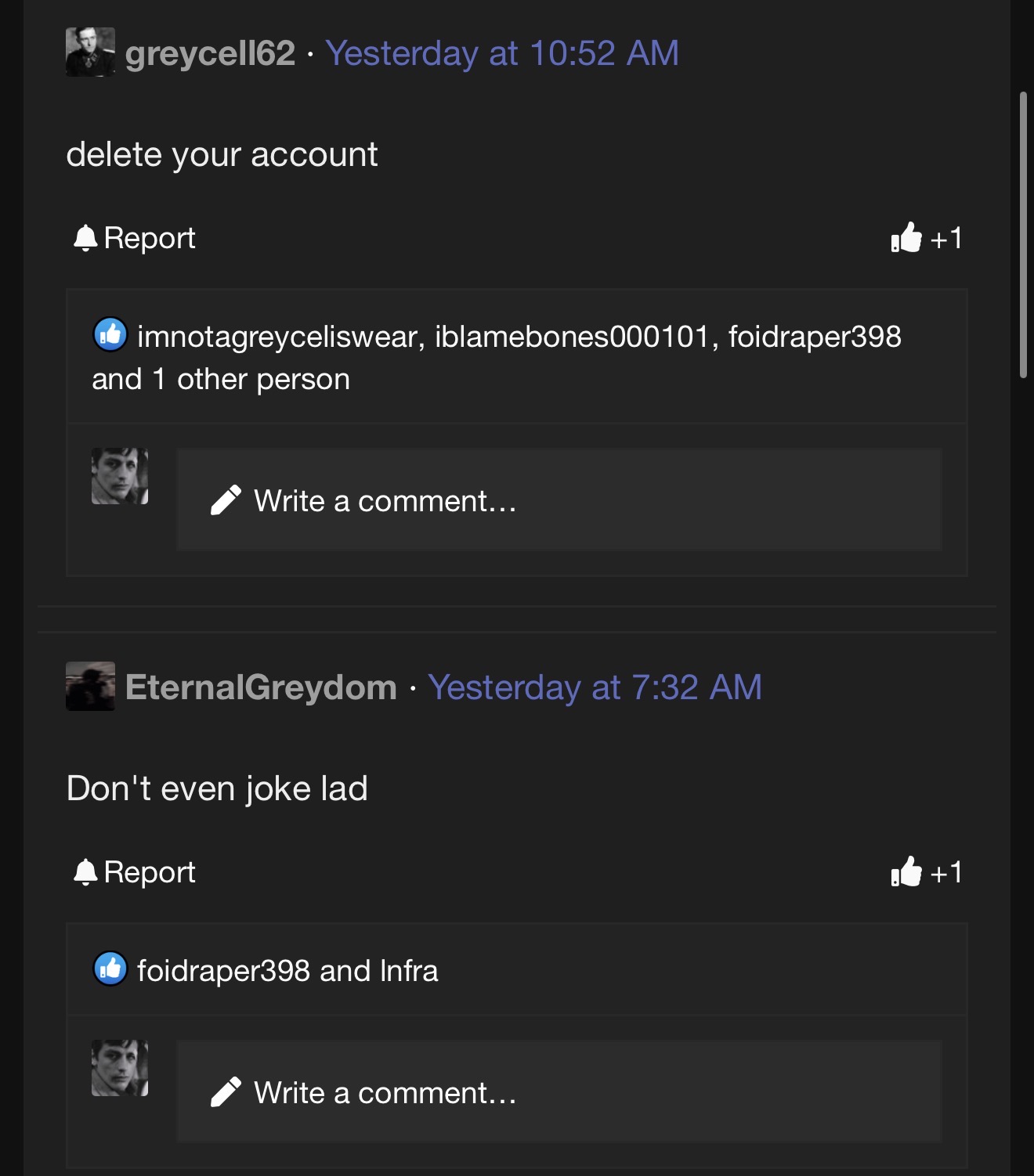This screenshot has width=1034, height=1176.
Task: Click your avatar beside the first comment box
Action: click(x=120, y=476)
